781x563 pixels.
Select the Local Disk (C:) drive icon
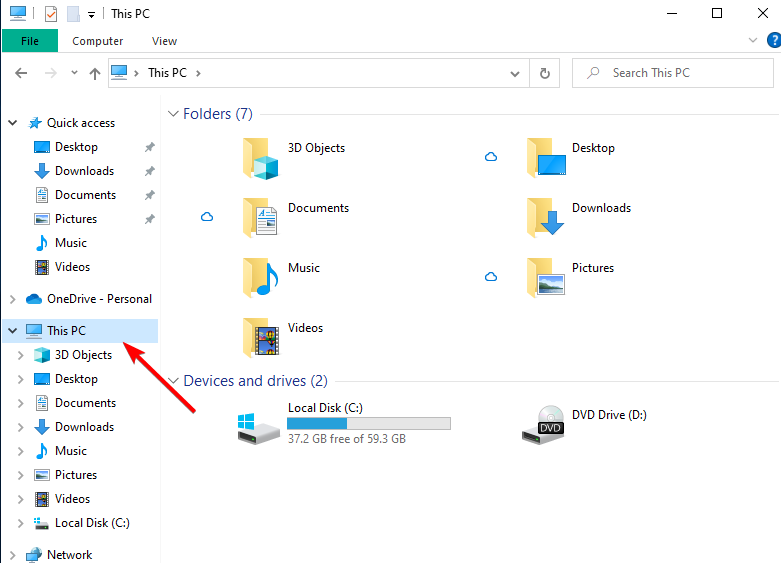tap(258, 428)
